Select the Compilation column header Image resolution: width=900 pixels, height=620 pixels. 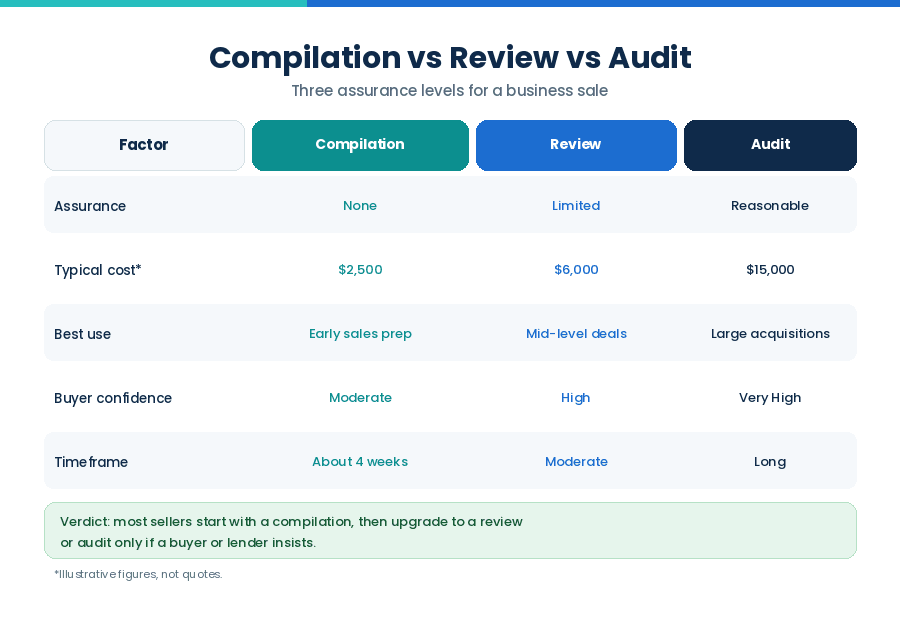pos(360,145)
